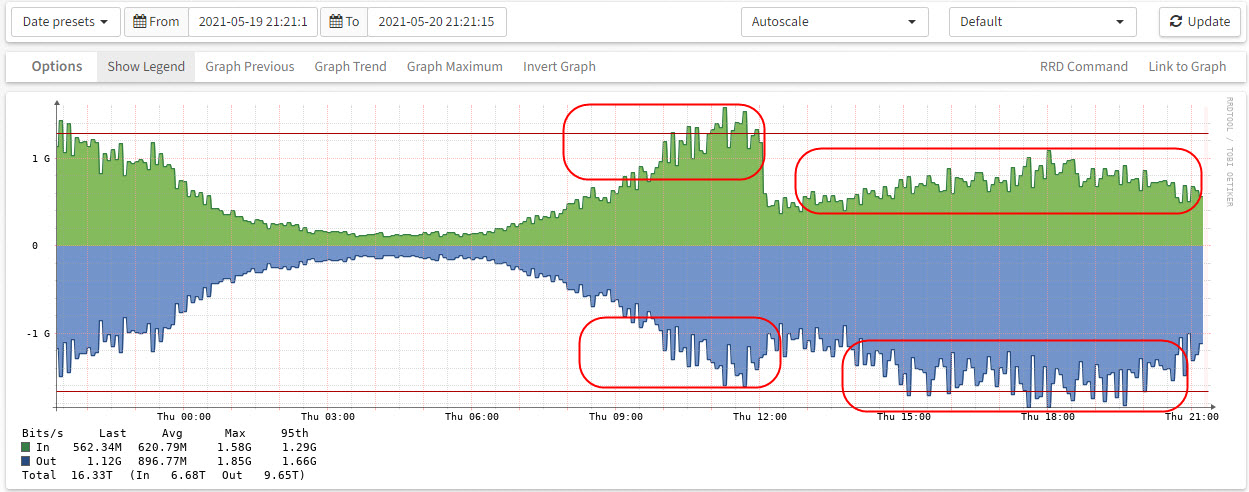
Task: Expand the Autoscale dropdown
Action: click(x=834, y=22)
